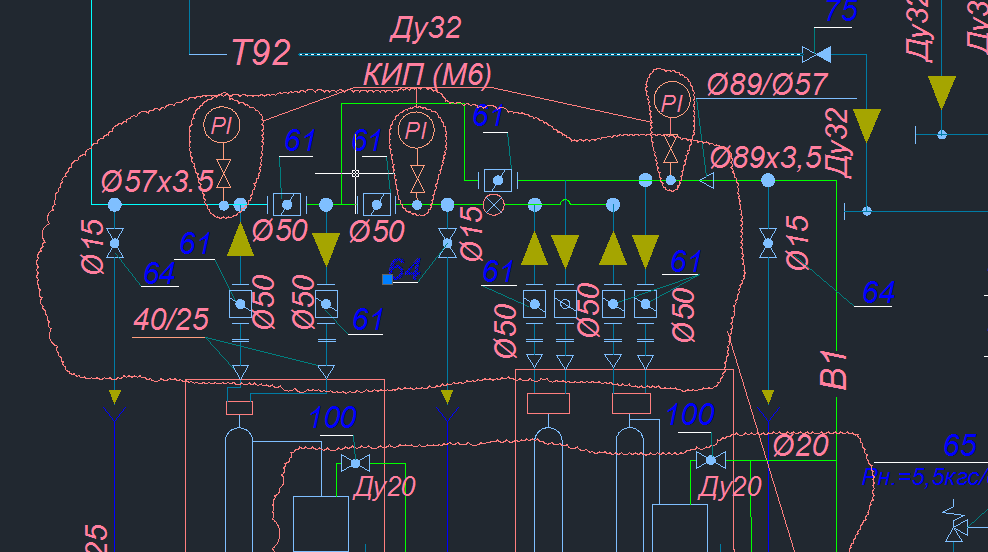The height and width of the screenshot is (552, 988).
Task: Pick the Ø89/Ø57 reducer label
Action: pos(767,86)
